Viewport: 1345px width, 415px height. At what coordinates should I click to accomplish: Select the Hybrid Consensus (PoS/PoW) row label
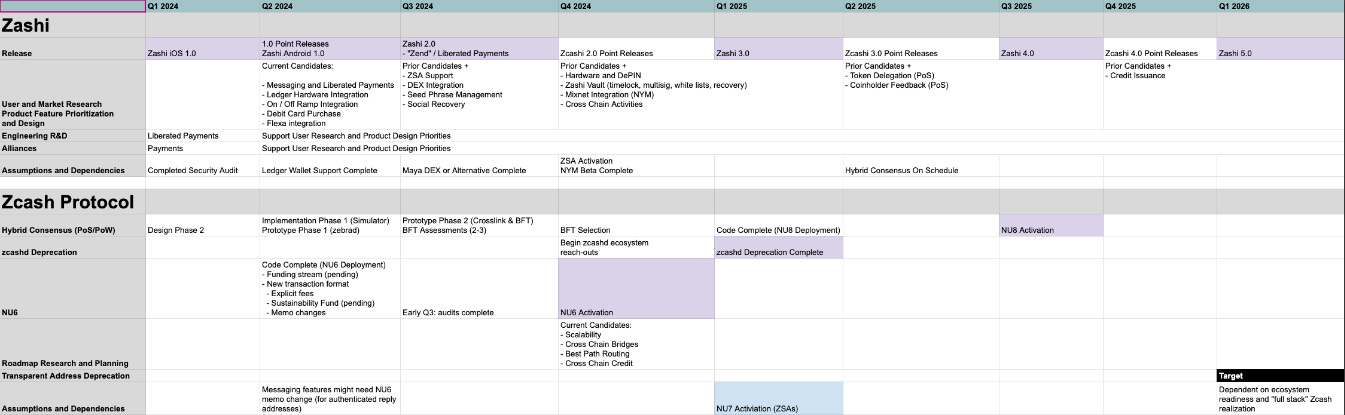(73, 225)
